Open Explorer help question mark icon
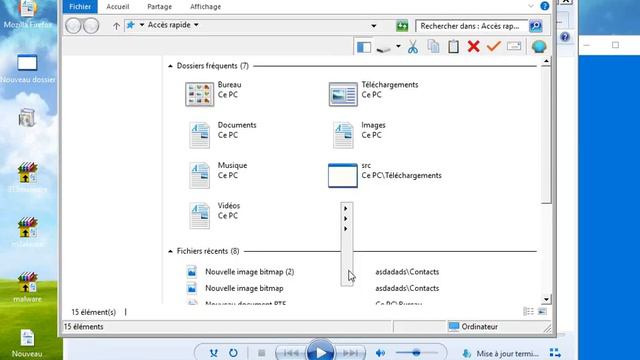This screenshot has height=360, width=640. click(x=544, y=6)
